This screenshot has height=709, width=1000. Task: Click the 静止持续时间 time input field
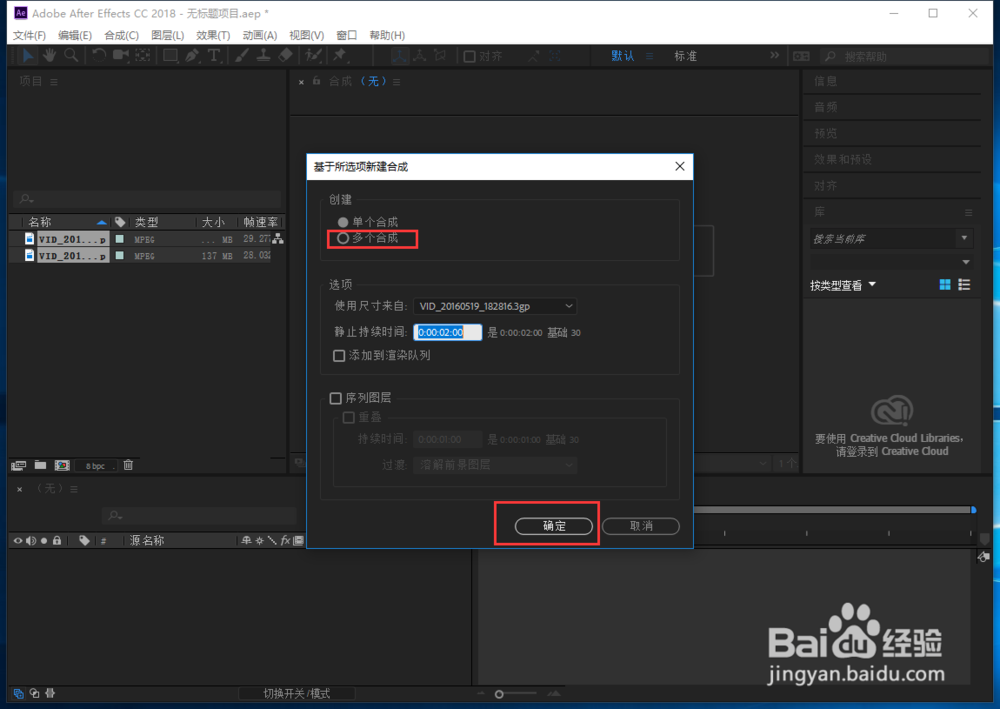447,332
